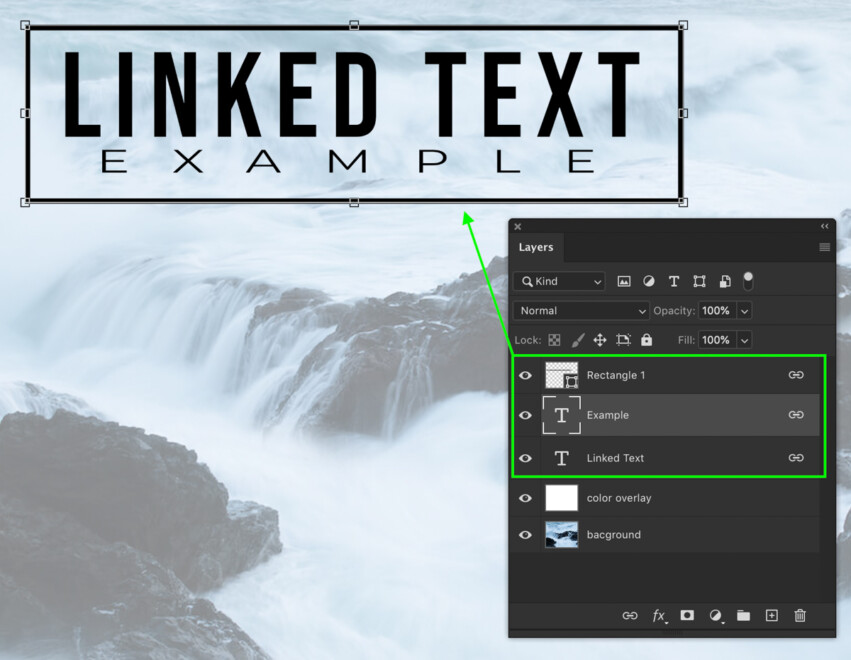Hide the bacground layer
The width and height of the screenshot is (851, 660).
525,535
